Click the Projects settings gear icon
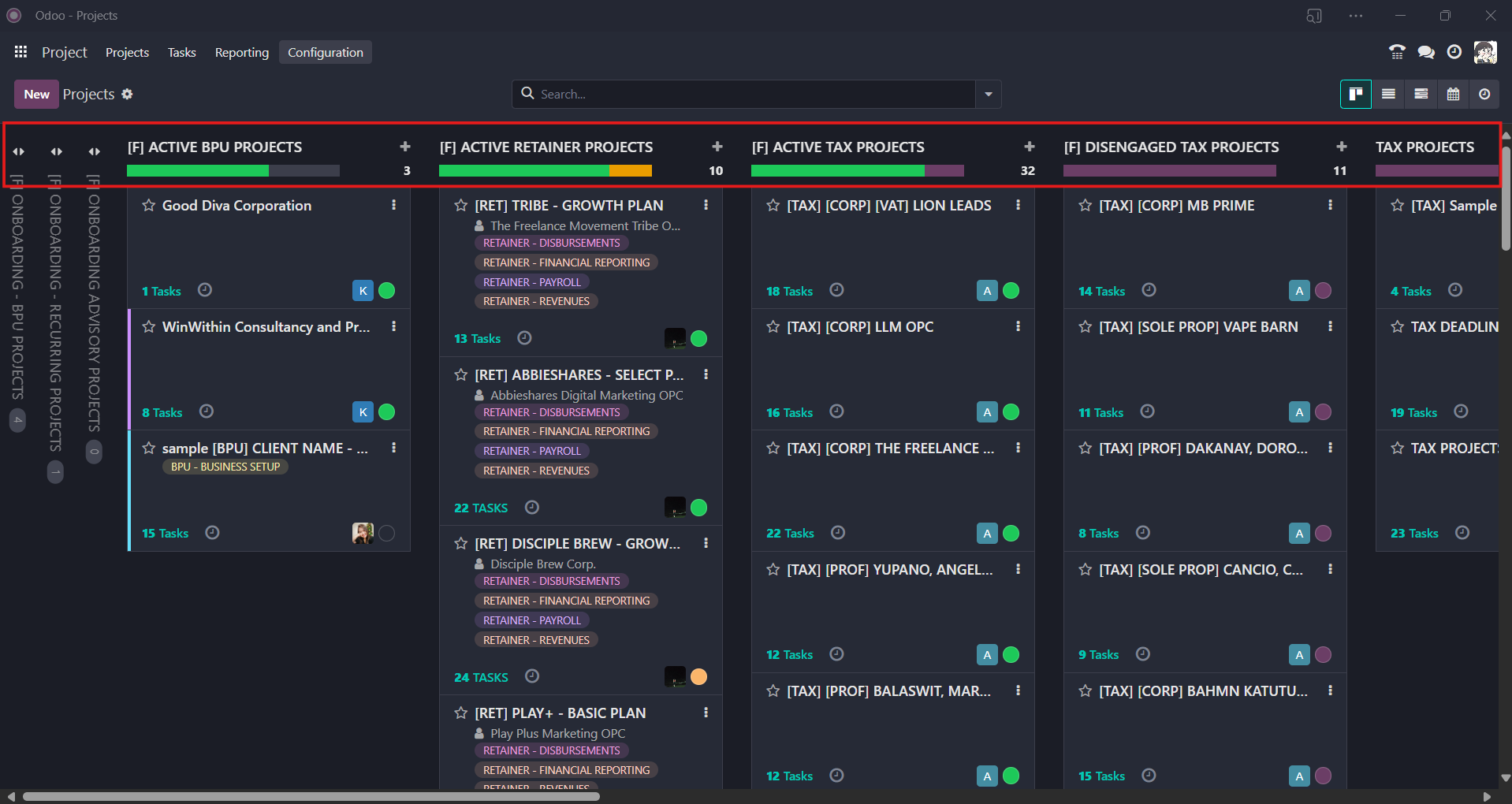 coord(127,95)
